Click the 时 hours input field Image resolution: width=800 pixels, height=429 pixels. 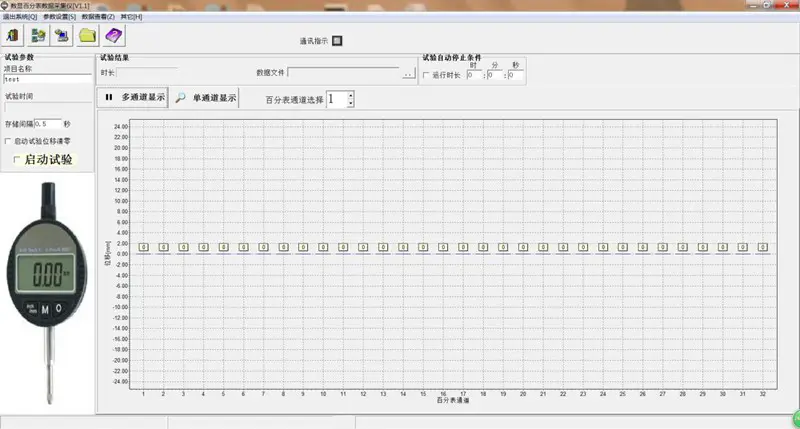click(x=473, y=75)
